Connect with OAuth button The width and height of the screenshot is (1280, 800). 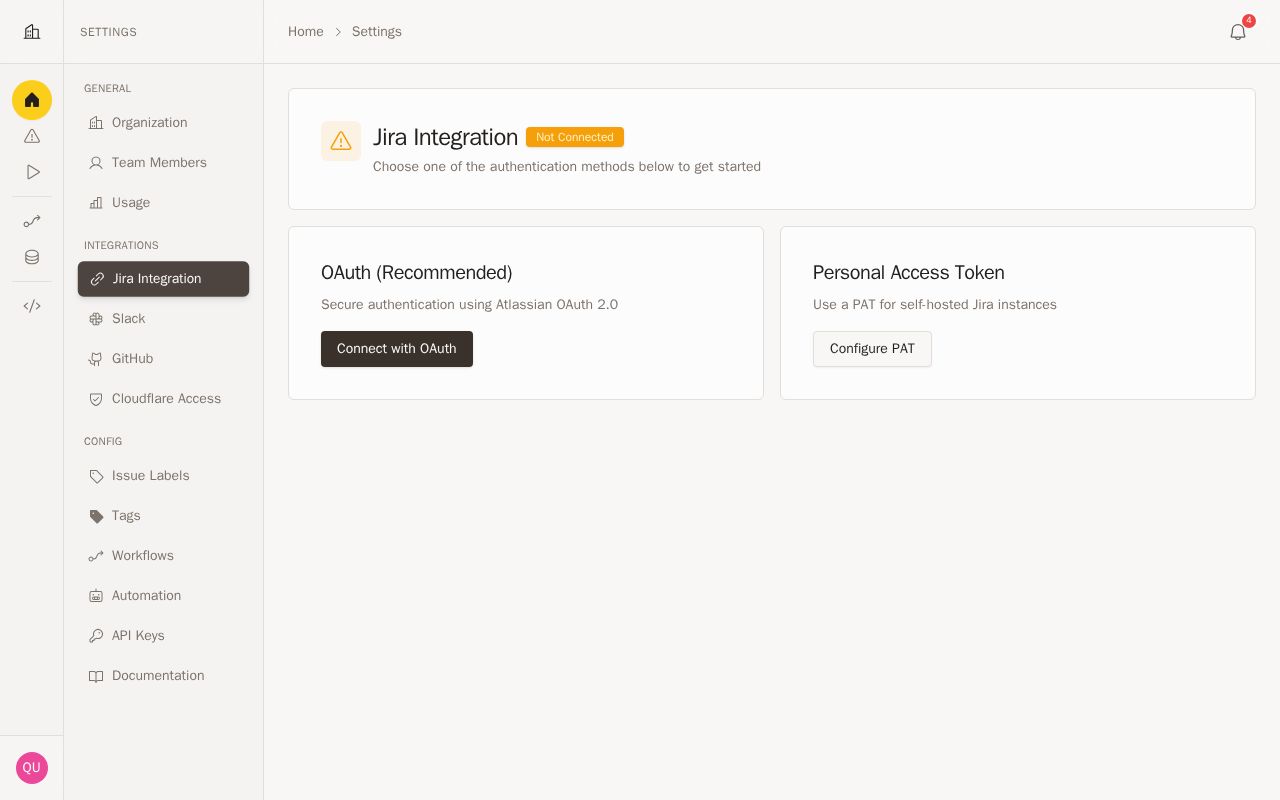click(x=397, y=349)
